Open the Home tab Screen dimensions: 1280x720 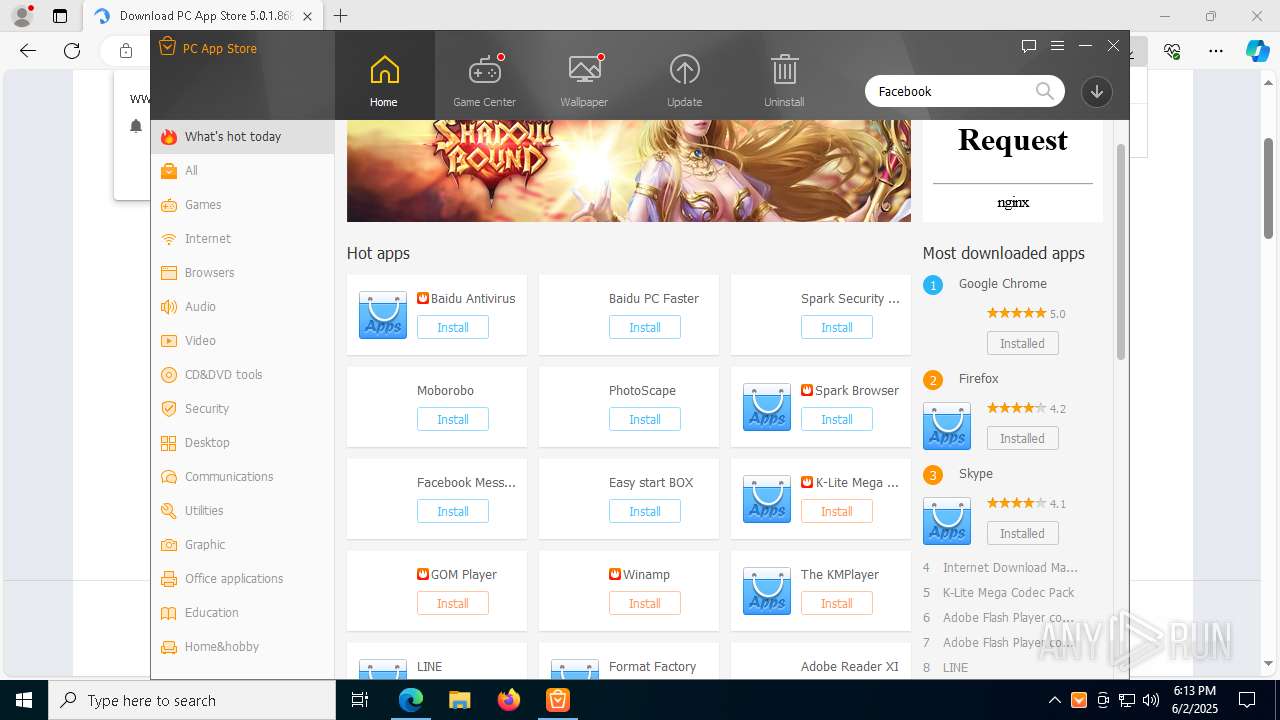(x=384, y=80)
